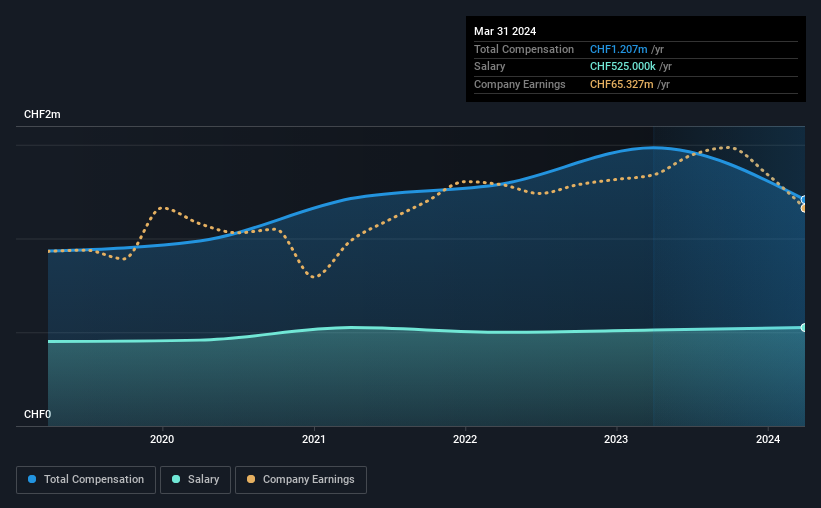The width and height of the screenshot is (821, 508).
Task: Click the 2020 x-axis label
Action: (162, 439)
